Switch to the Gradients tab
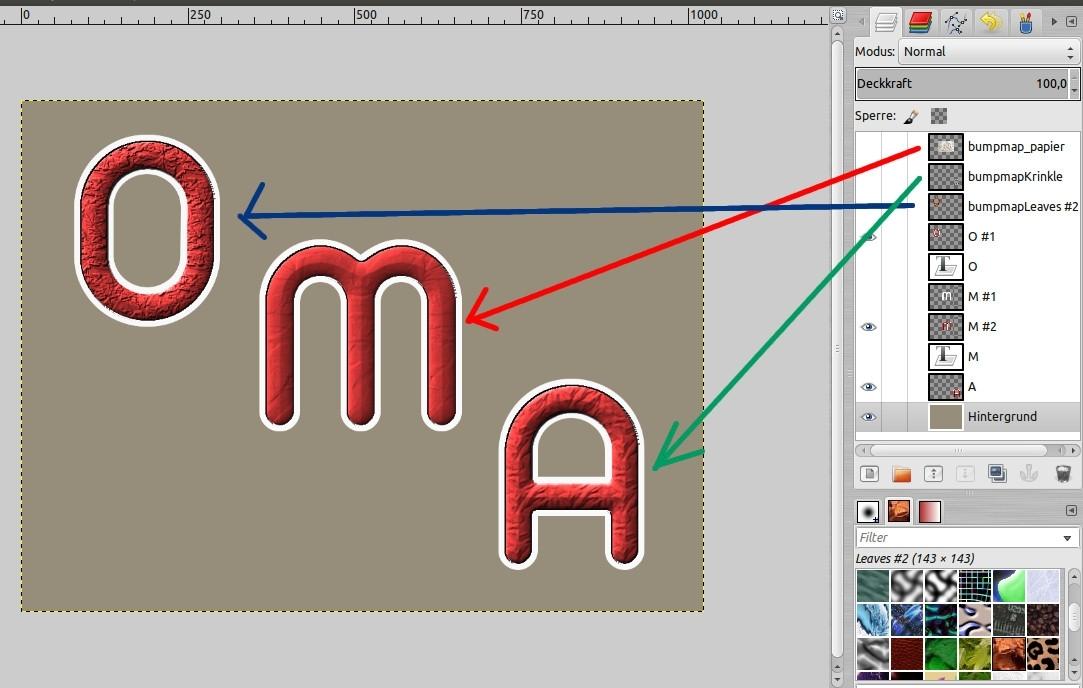Viewport: 1083px width, 688px height. pos(930,512)
